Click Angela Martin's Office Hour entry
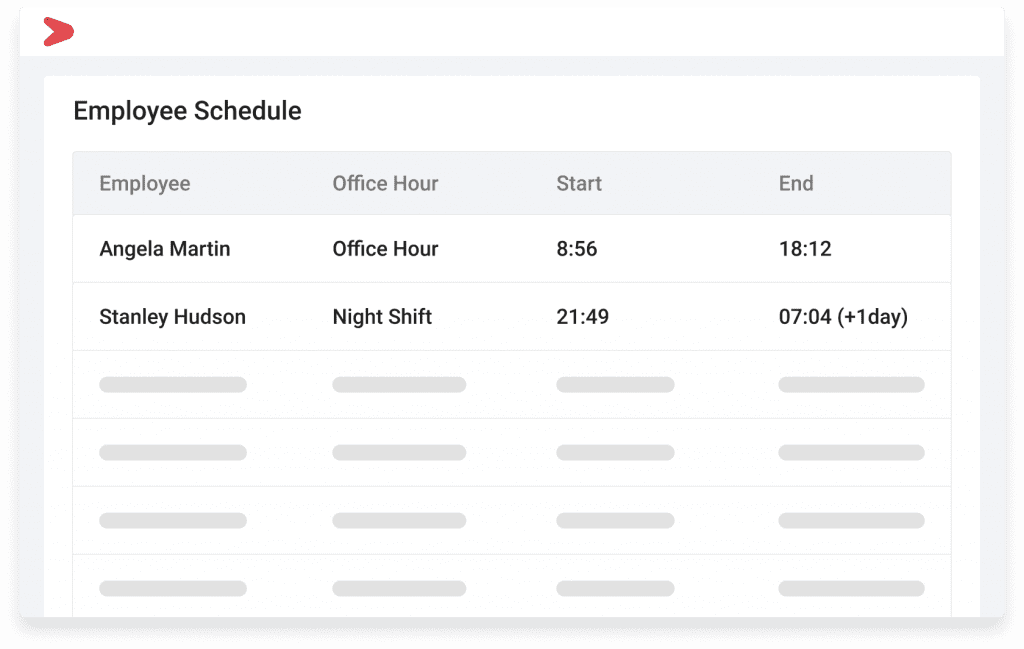The height and width of the screenshot is (649, 1024). [385, 248]
